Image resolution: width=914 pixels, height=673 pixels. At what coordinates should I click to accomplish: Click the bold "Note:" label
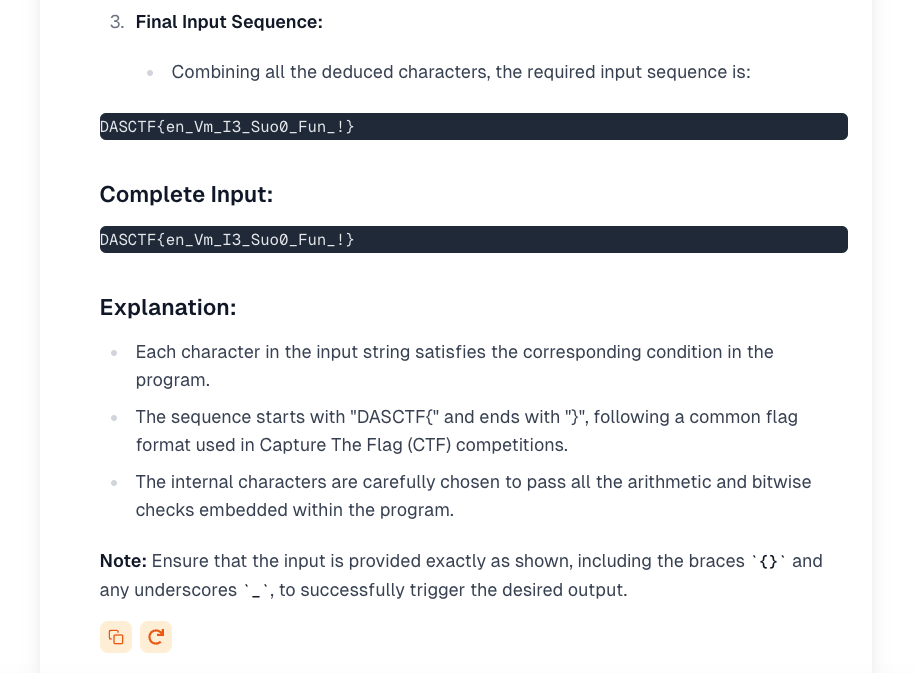pyautogui.click(x=123, y=561)
